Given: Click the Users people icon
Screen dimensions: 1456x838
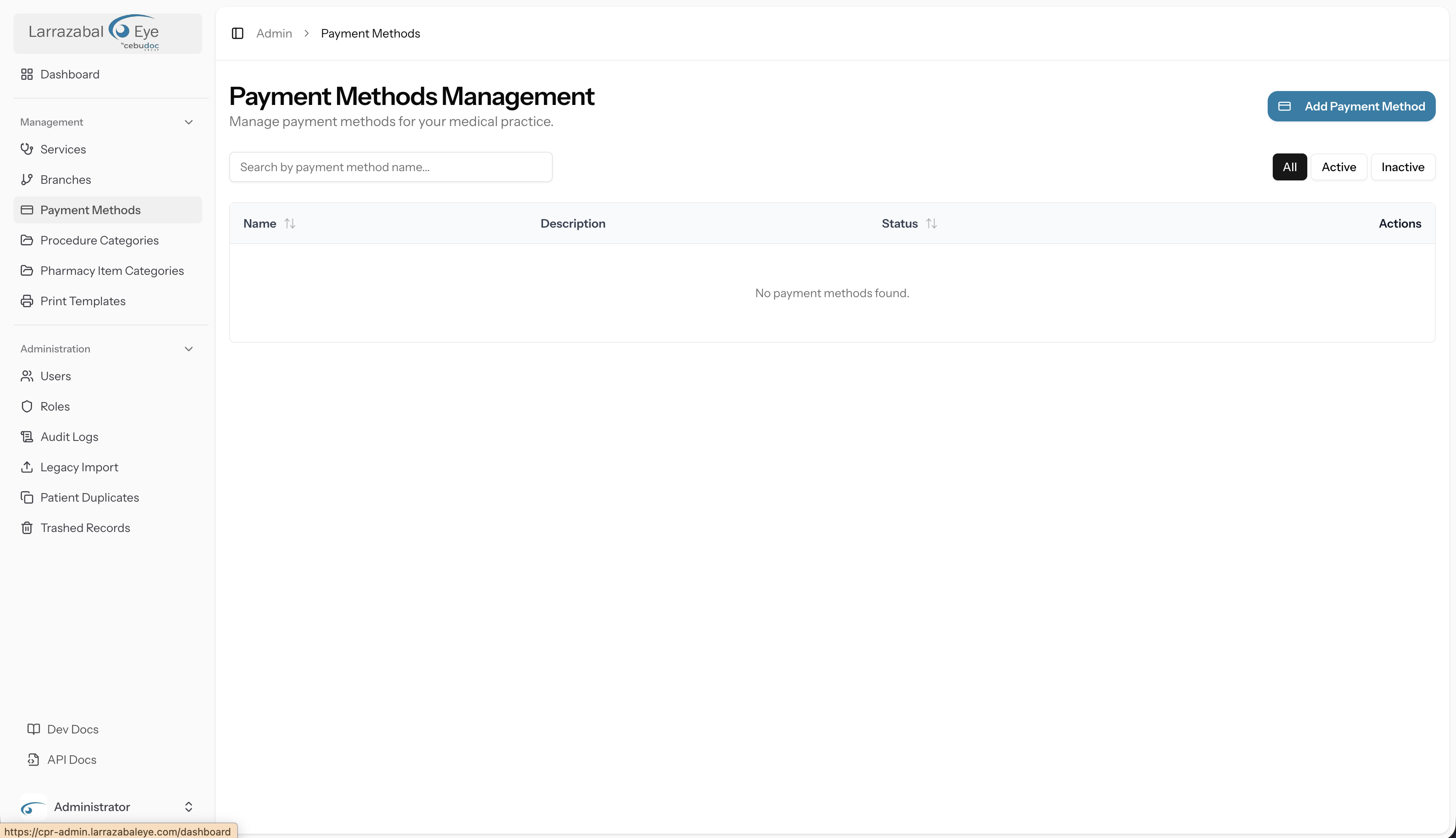Looking at the screenshot, I should tap(27, 376).
